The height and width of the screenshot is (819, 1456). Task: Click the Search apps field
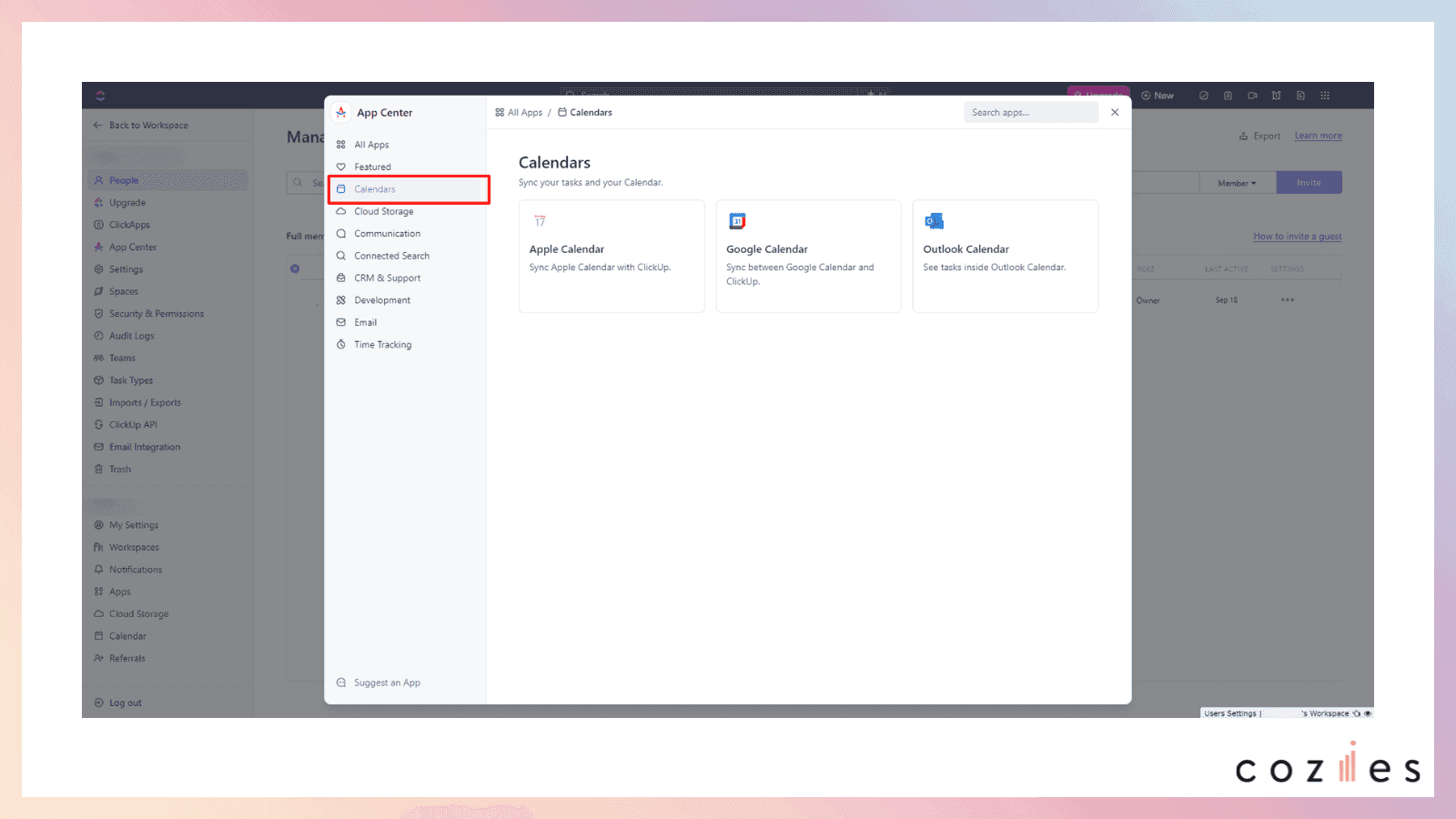click(x=1031, y=112)
